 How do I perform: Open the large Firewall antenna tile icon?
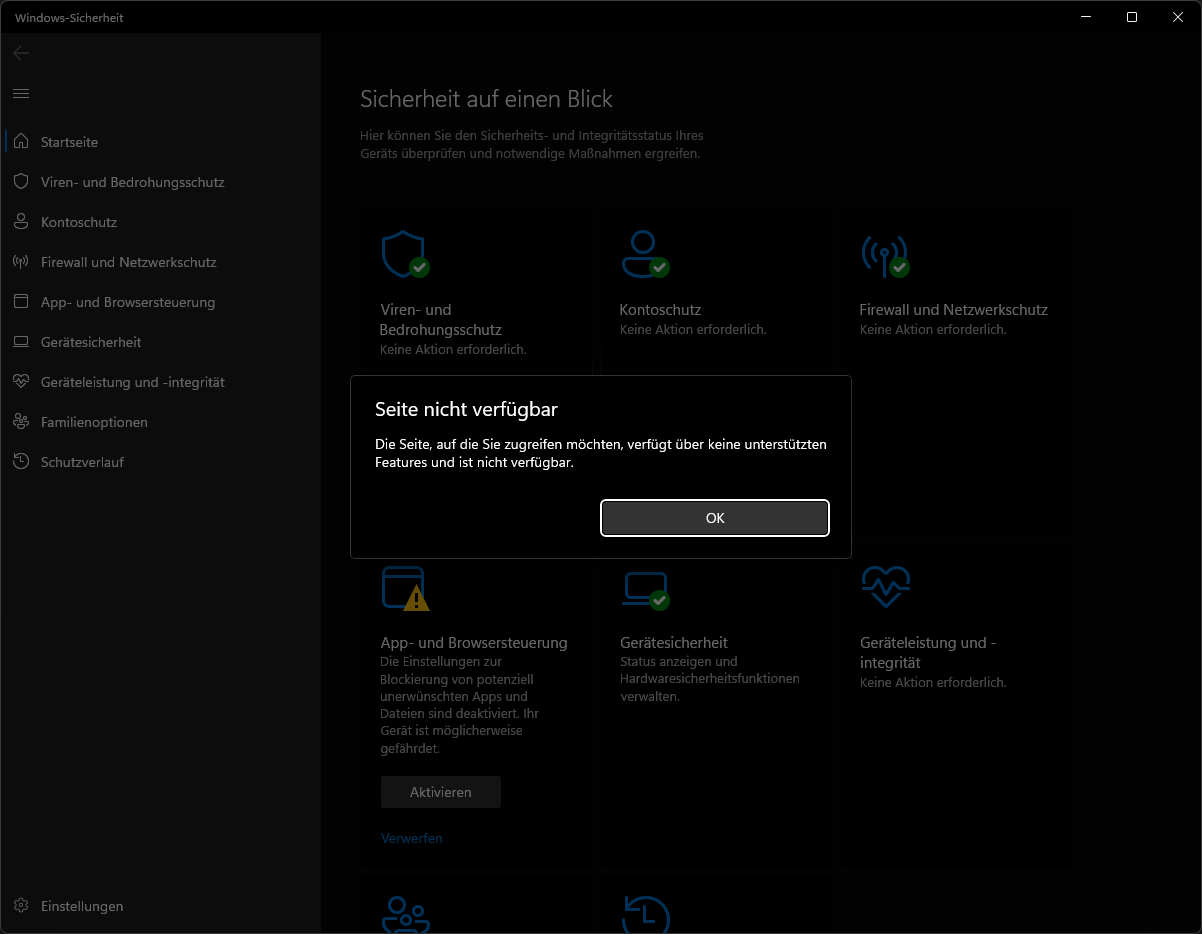[x=885, y=254]
